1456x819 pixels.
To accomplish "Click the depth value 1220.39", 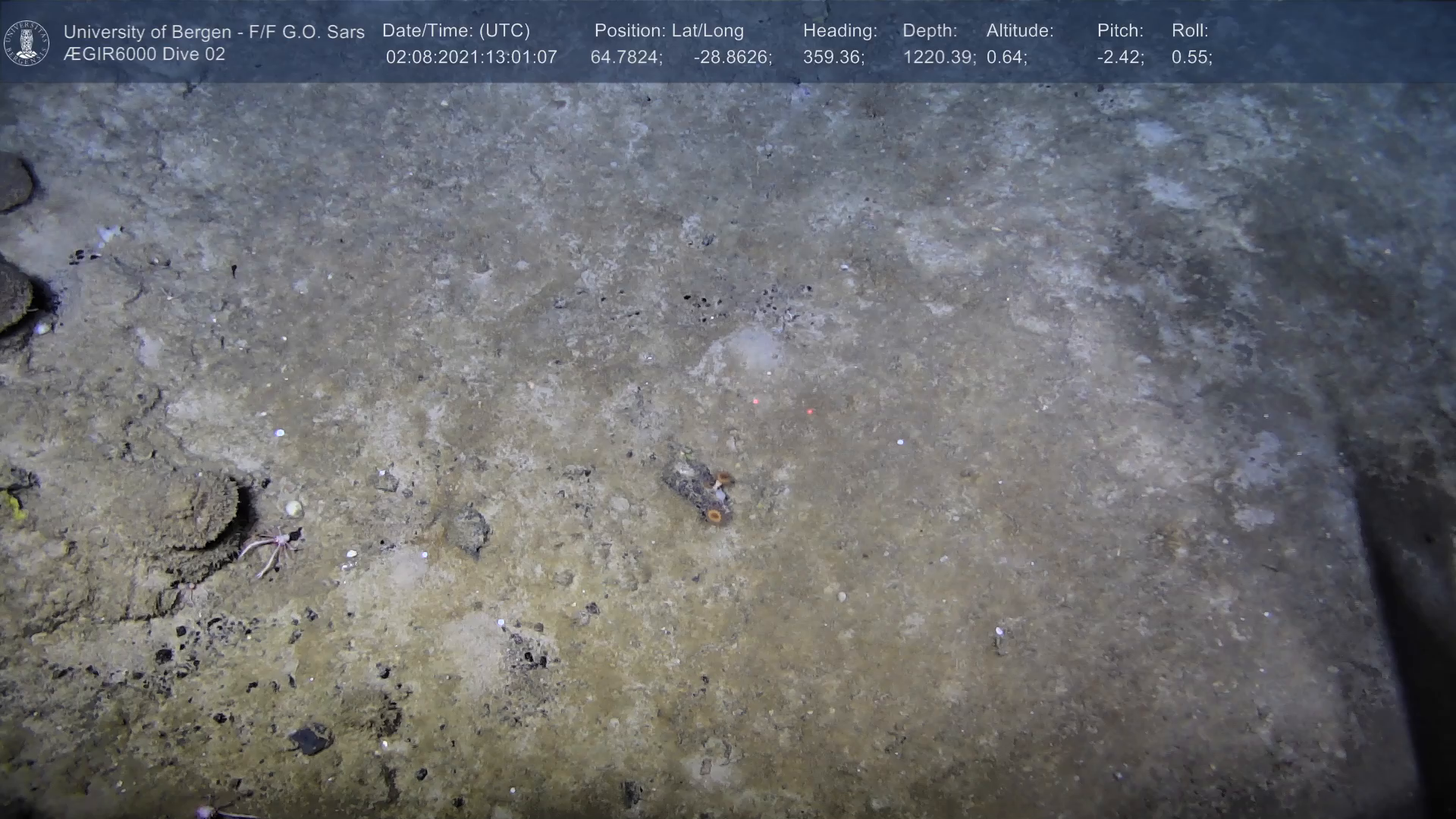I will [x=939, y=58].
